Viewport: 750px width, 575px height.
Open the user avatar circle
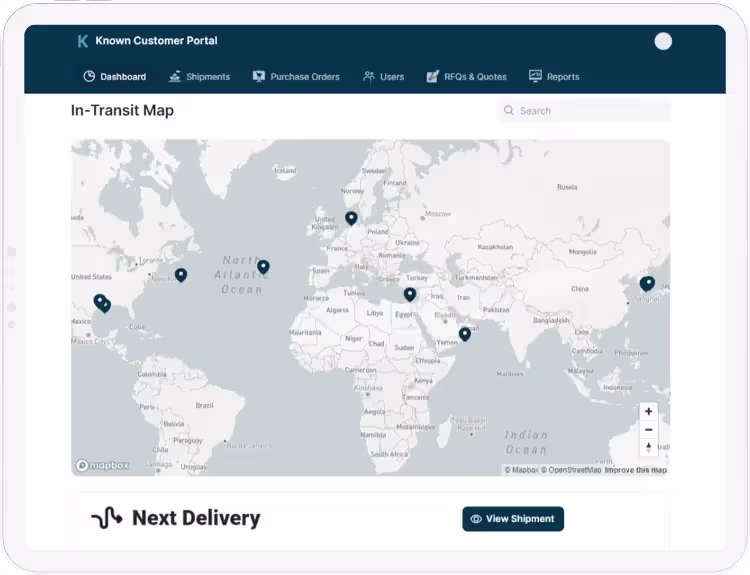point(663,41)
